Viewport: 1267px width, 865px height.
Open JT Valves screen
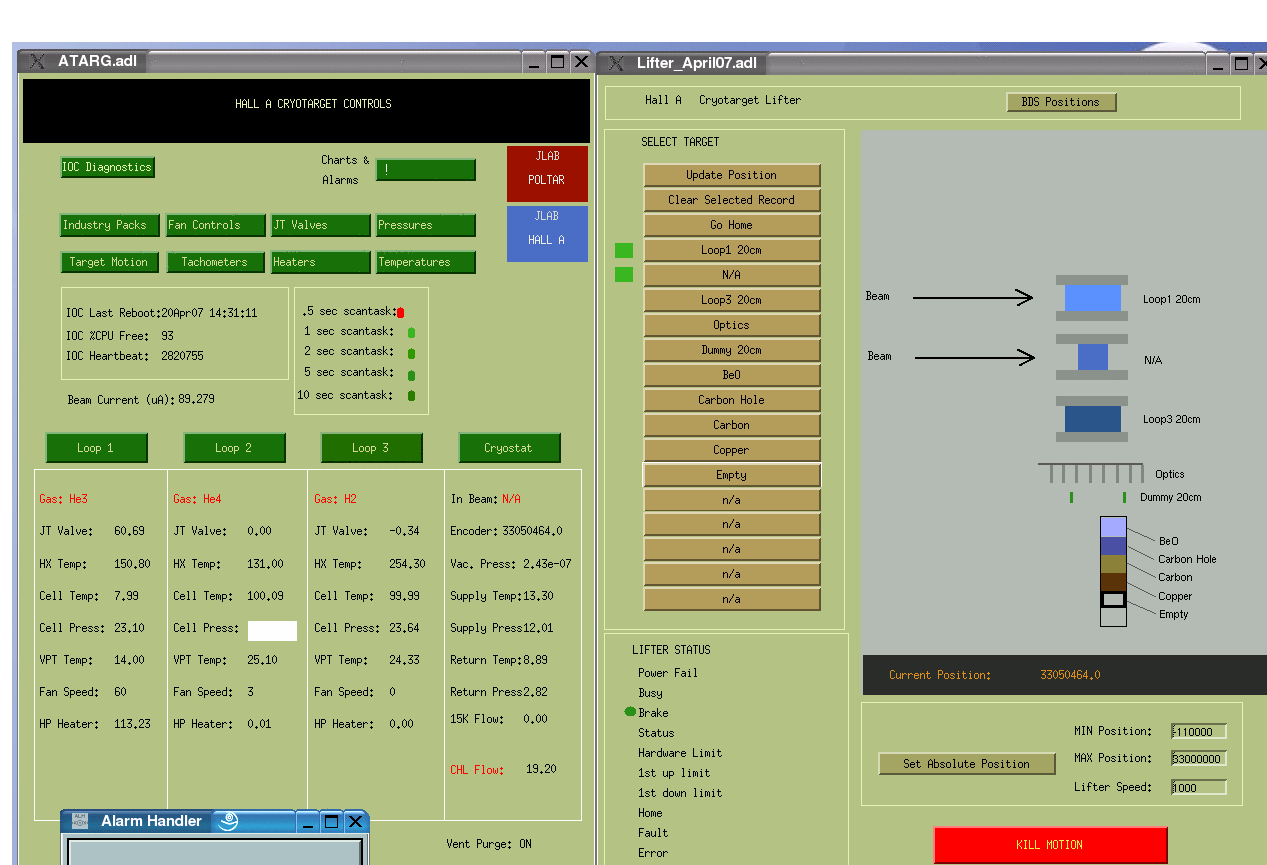(x=321, y=225)
